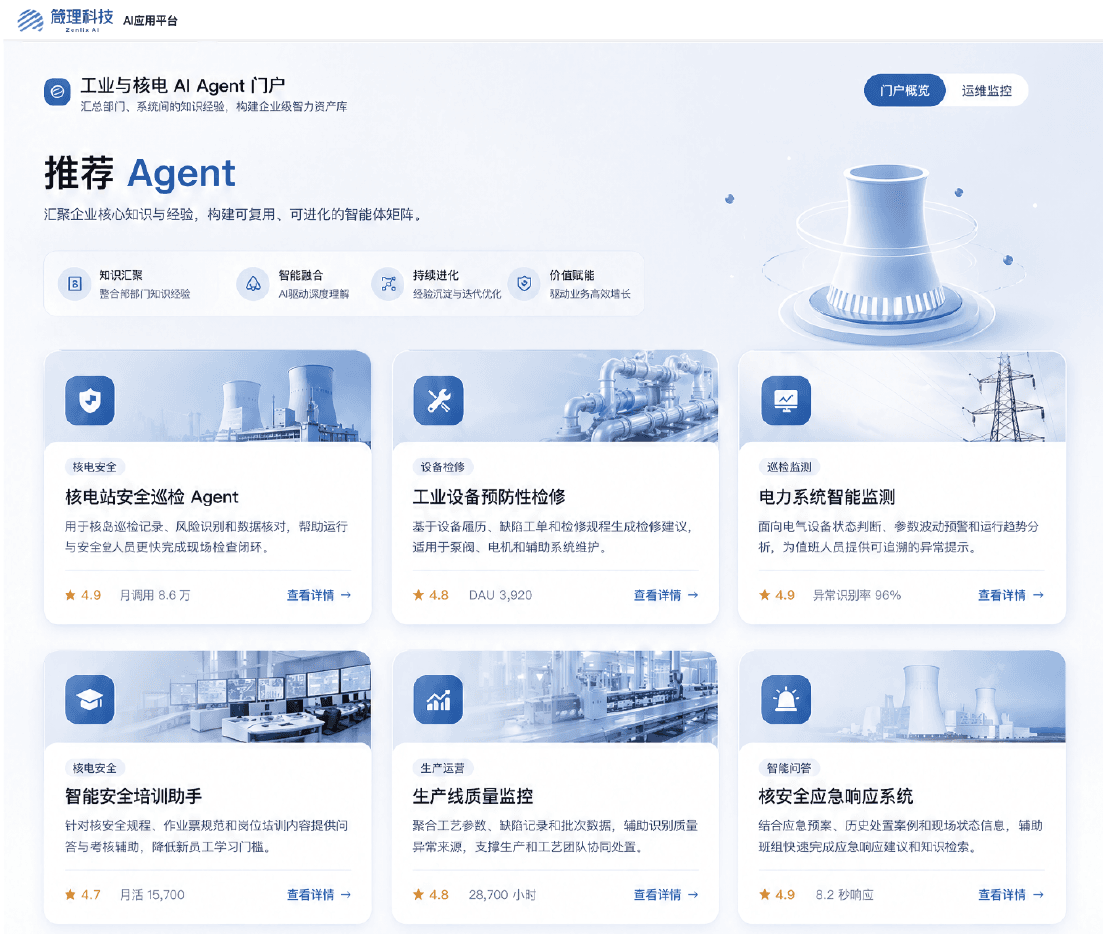Click 核电安全 tag on 智能安全培训助手 card

click(95, 768)
